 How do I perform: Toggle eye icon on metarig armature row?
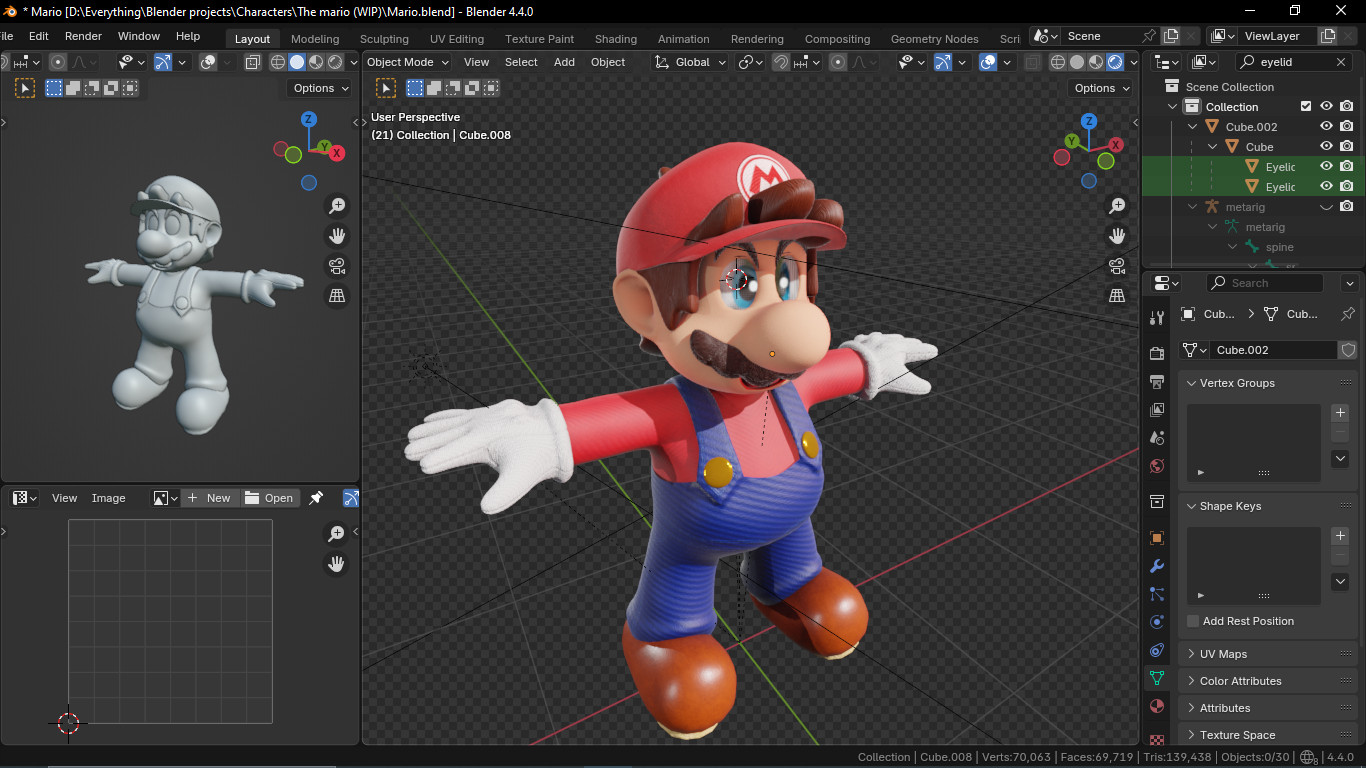coord(1326,207)
